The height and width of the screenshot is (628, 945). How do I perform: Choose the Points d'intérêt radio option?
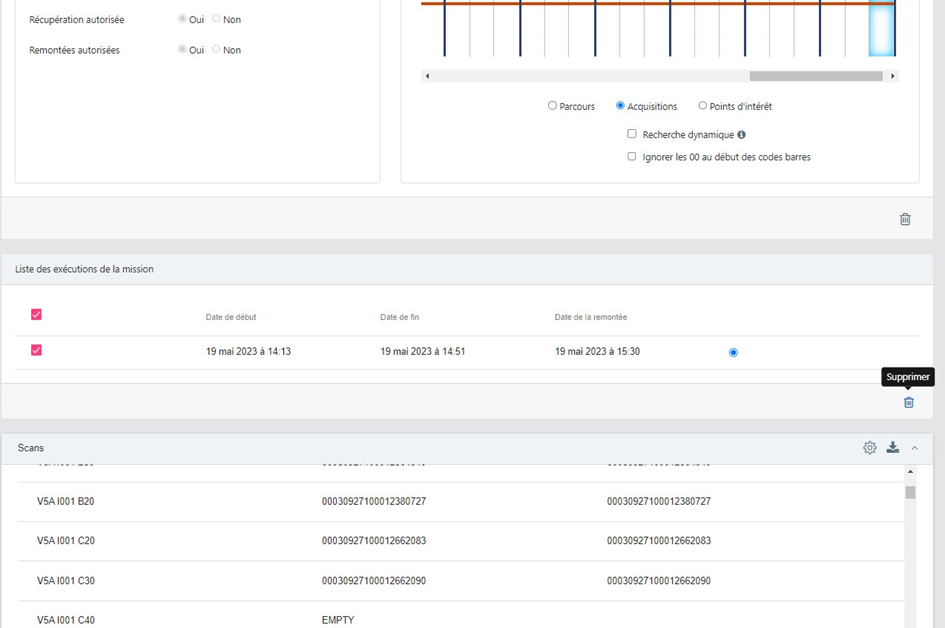coord(702,105)
